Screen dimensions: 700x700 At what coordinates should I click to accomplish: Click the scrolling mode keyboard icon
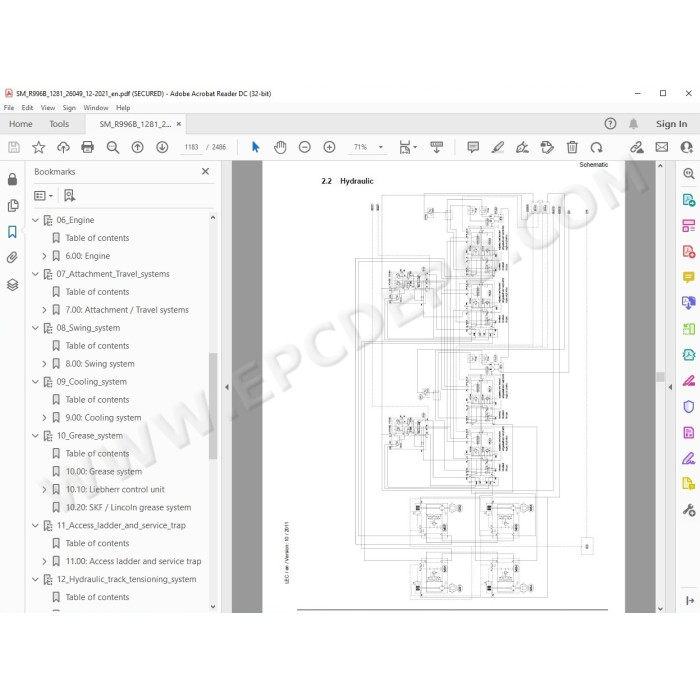[437, 147]
